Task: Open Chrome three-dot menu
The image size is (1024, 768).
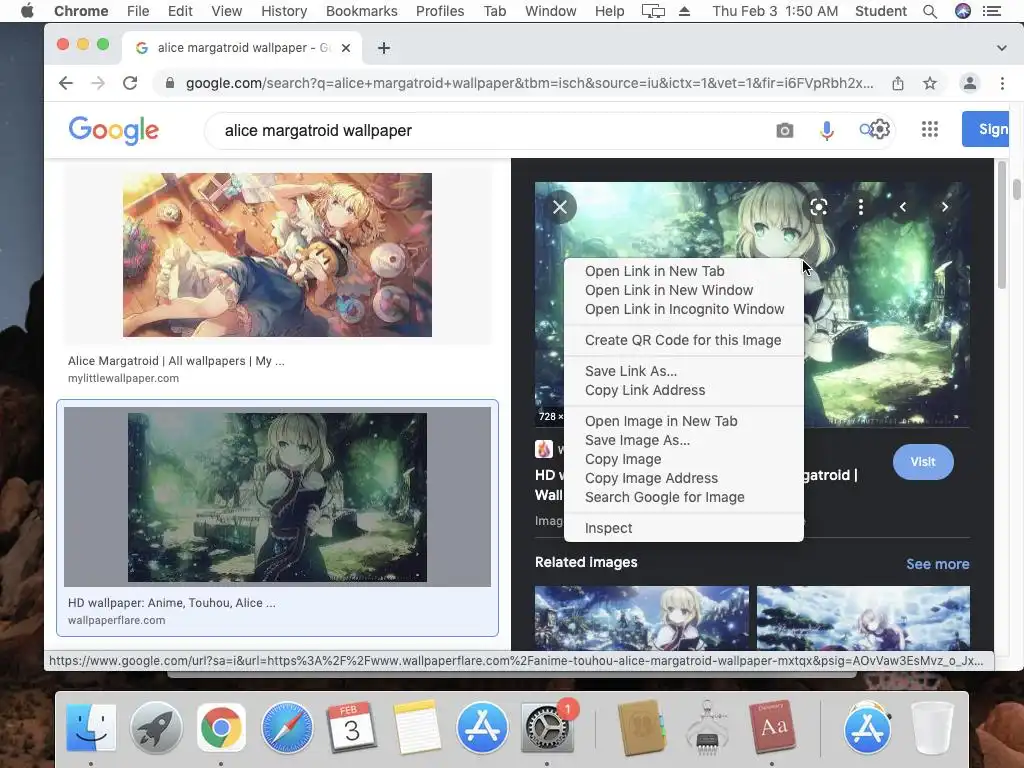Action: [x=1002, y=83]
